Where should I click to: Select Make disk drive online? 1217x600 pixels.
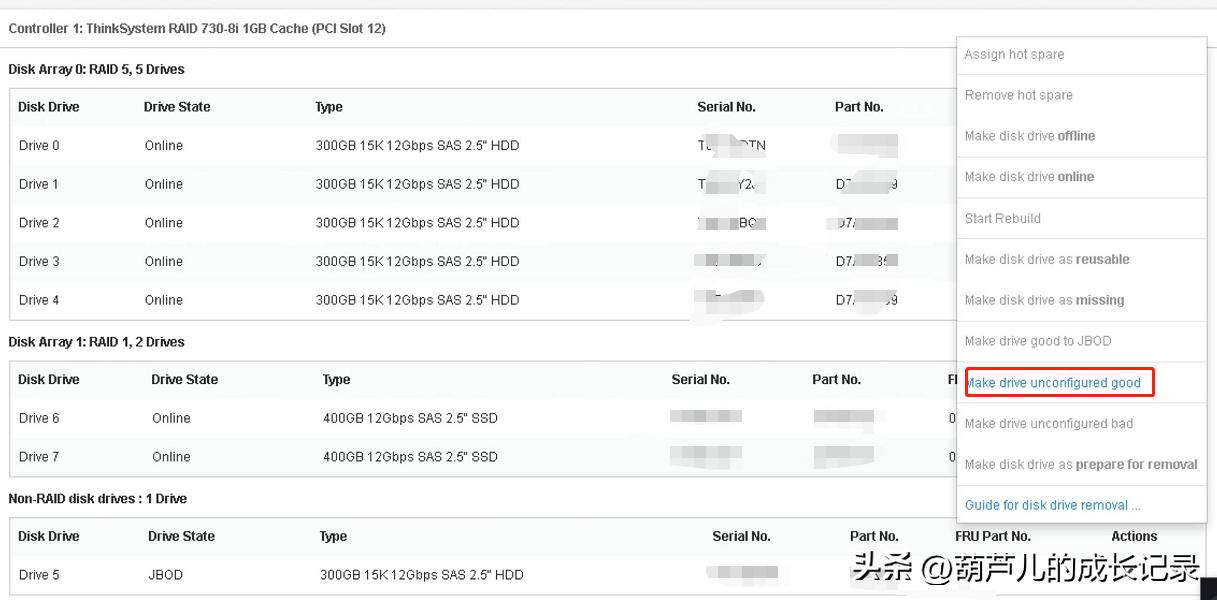(x=1029, y=177)
